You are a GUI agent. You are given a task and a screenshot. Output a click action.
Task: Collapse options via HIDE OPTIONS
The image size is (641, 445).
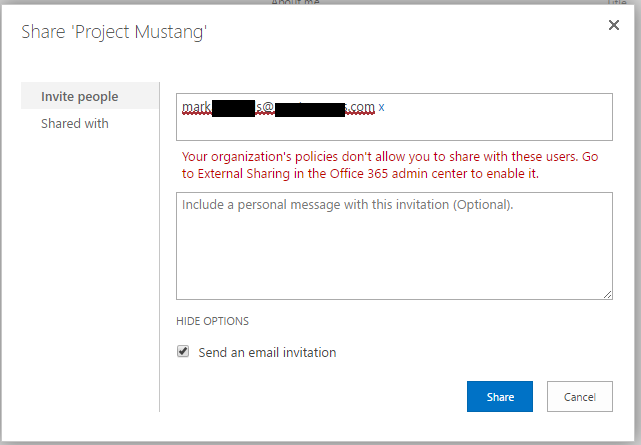pos(212,321)
